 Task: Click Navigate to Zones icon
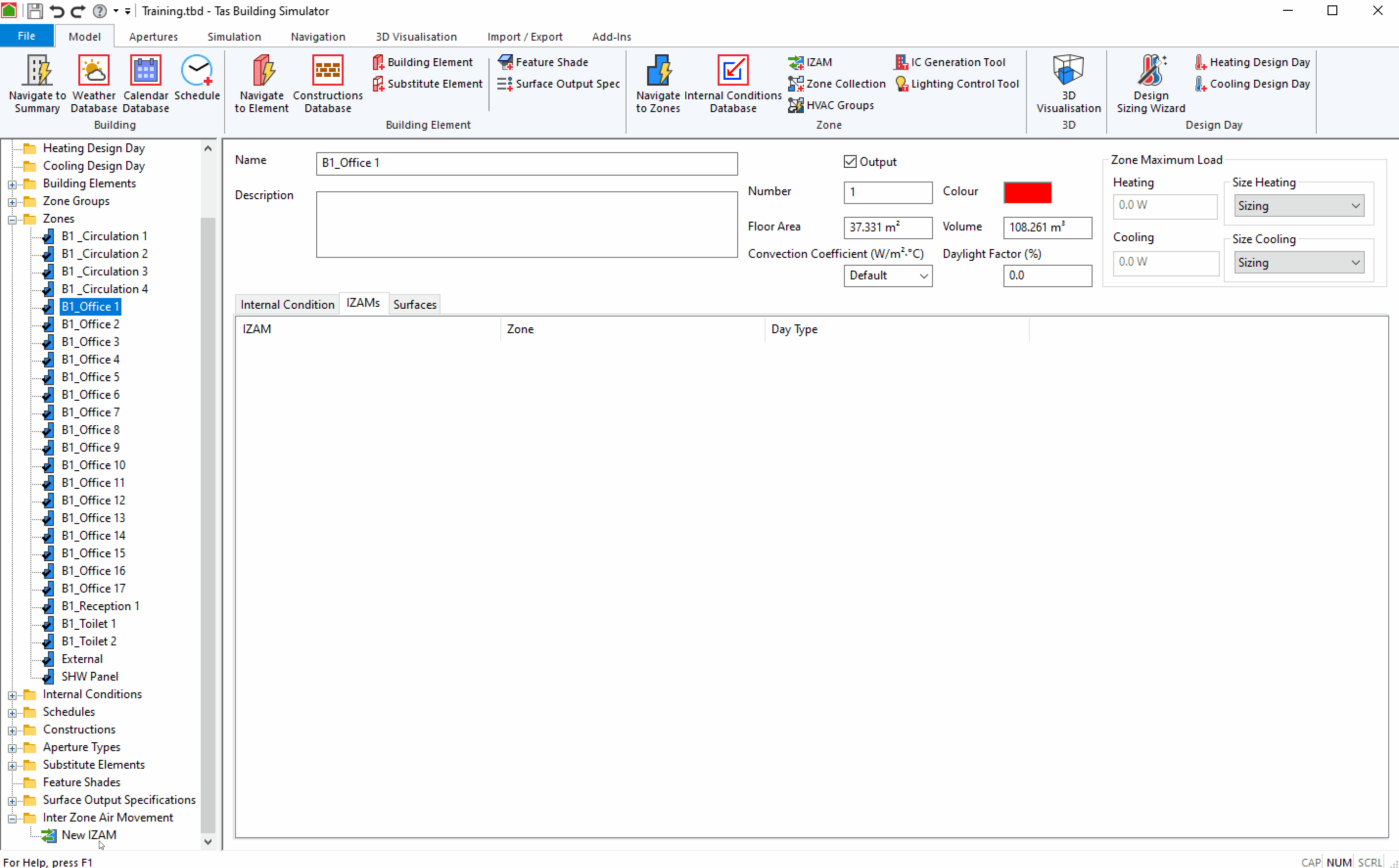pyautogui.click(x=657, y=84)
